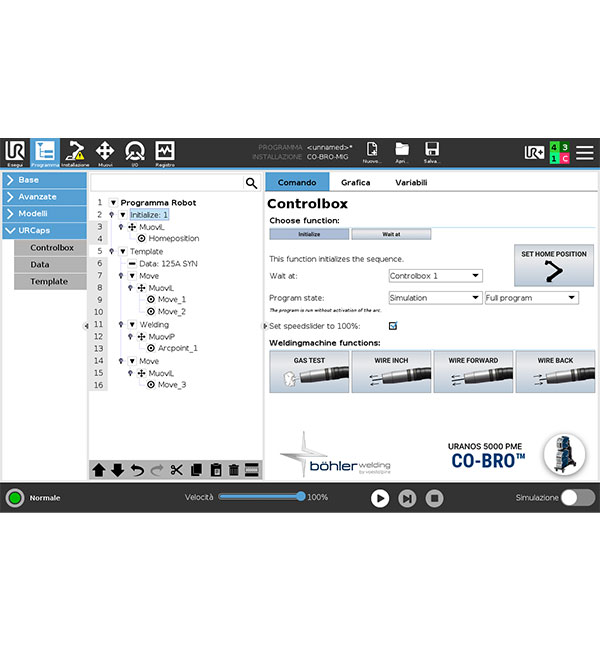Delete node with trash icon

234,470
